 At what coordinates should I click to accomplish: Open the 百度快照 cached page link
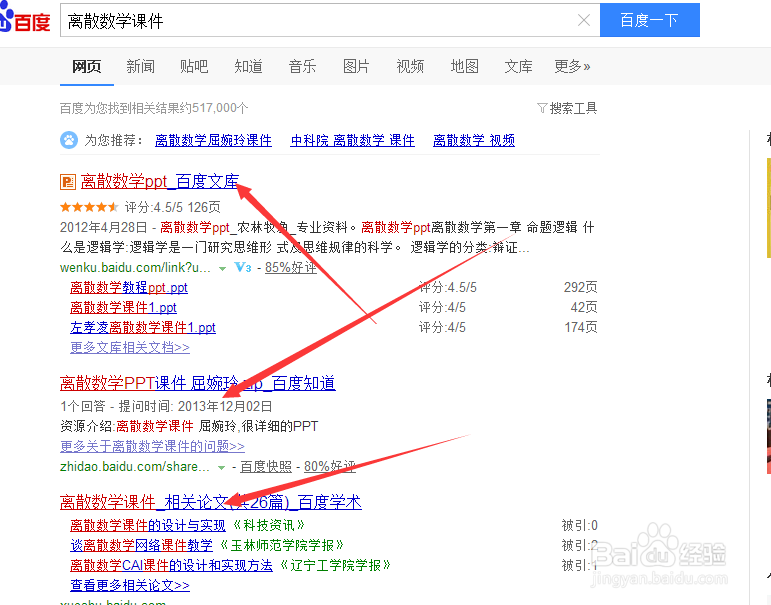coord(266,467)
